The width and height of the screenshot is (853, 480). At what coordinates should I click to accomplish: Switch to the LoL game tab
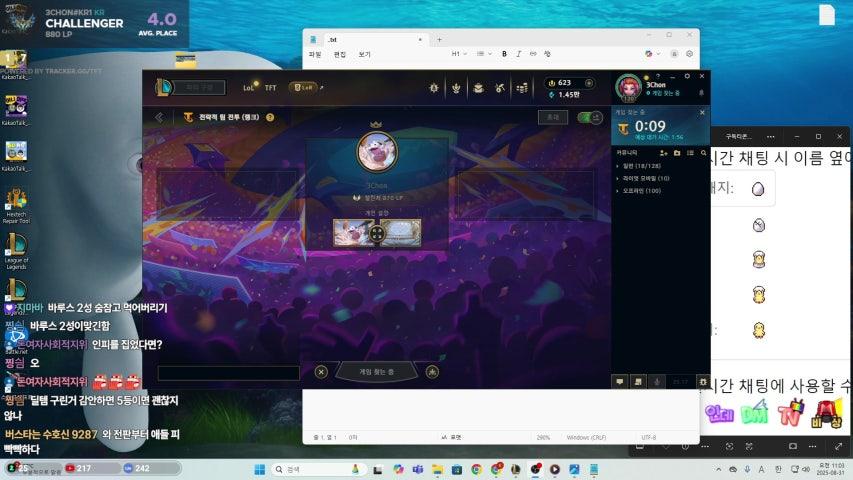click(x=249, y=87)
